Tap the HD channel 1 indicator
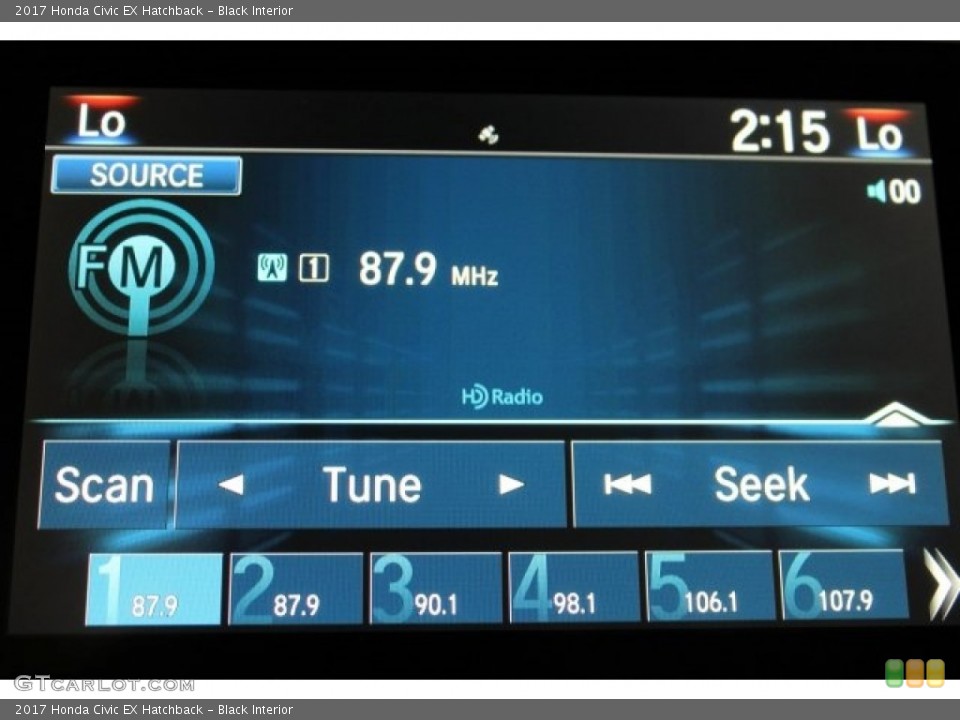960x720 pixels. point(313,268)
